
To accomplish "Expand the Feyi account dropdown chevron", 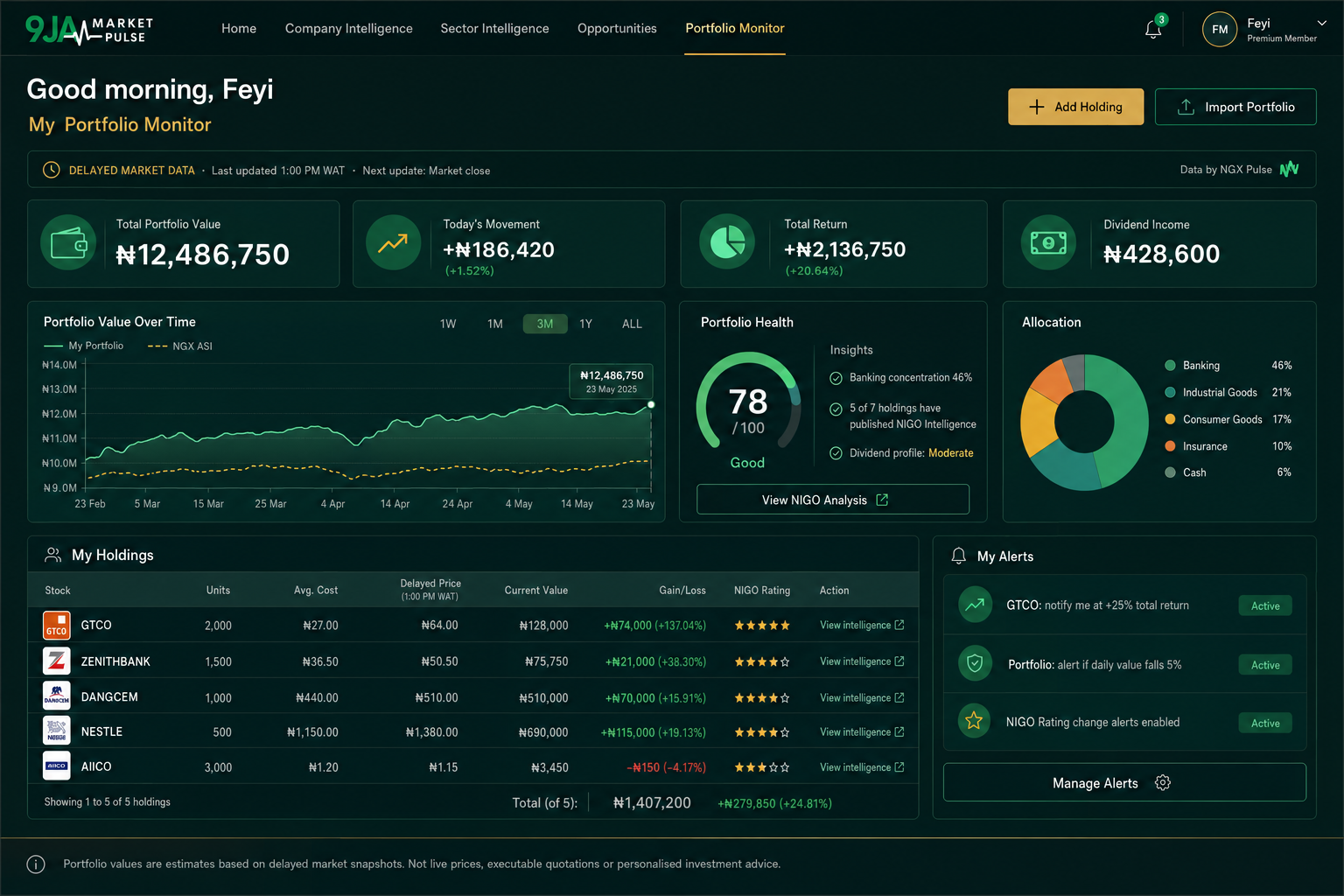I will 1322,24.
